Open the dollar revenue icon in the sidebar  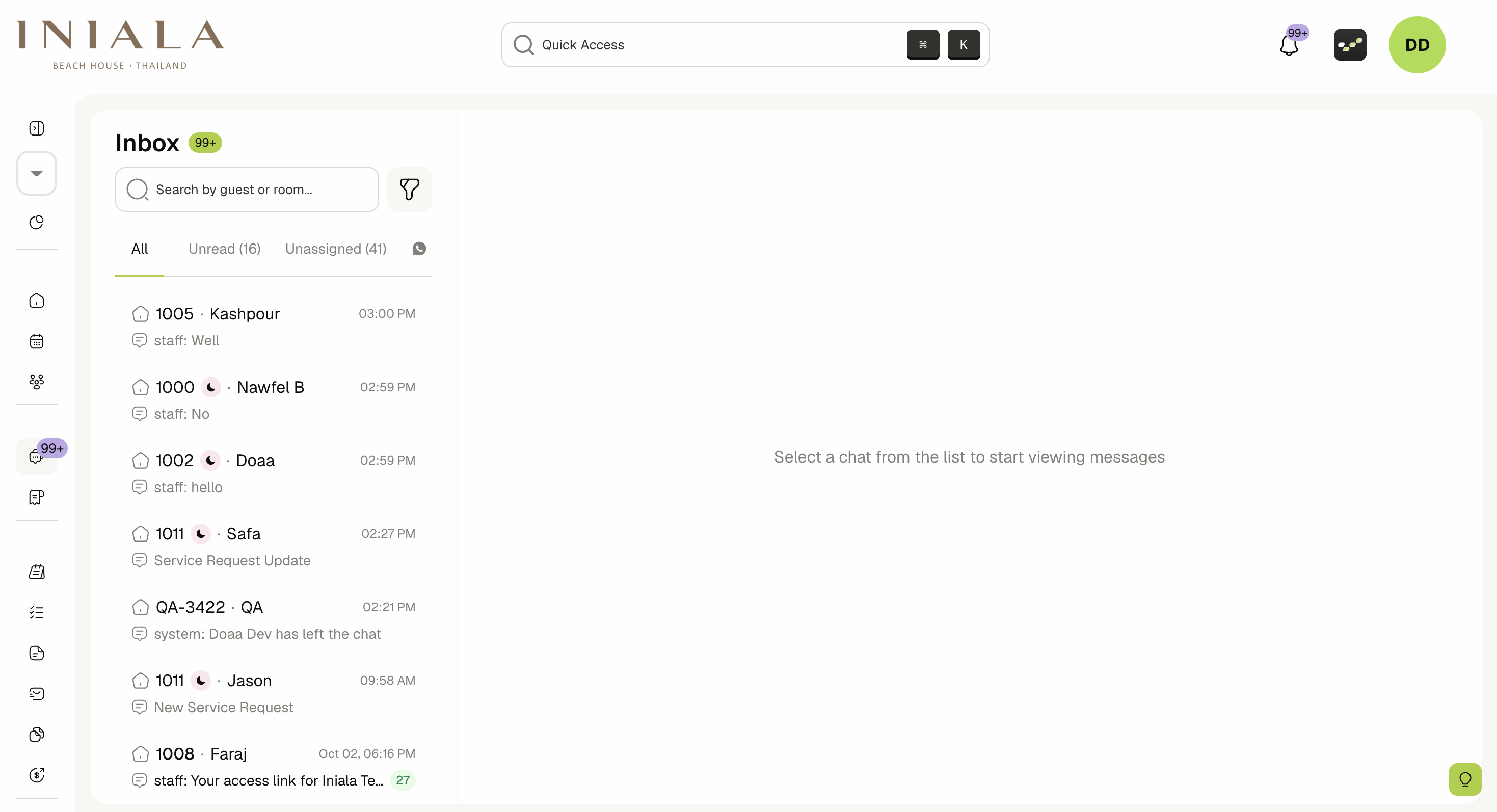37,775
